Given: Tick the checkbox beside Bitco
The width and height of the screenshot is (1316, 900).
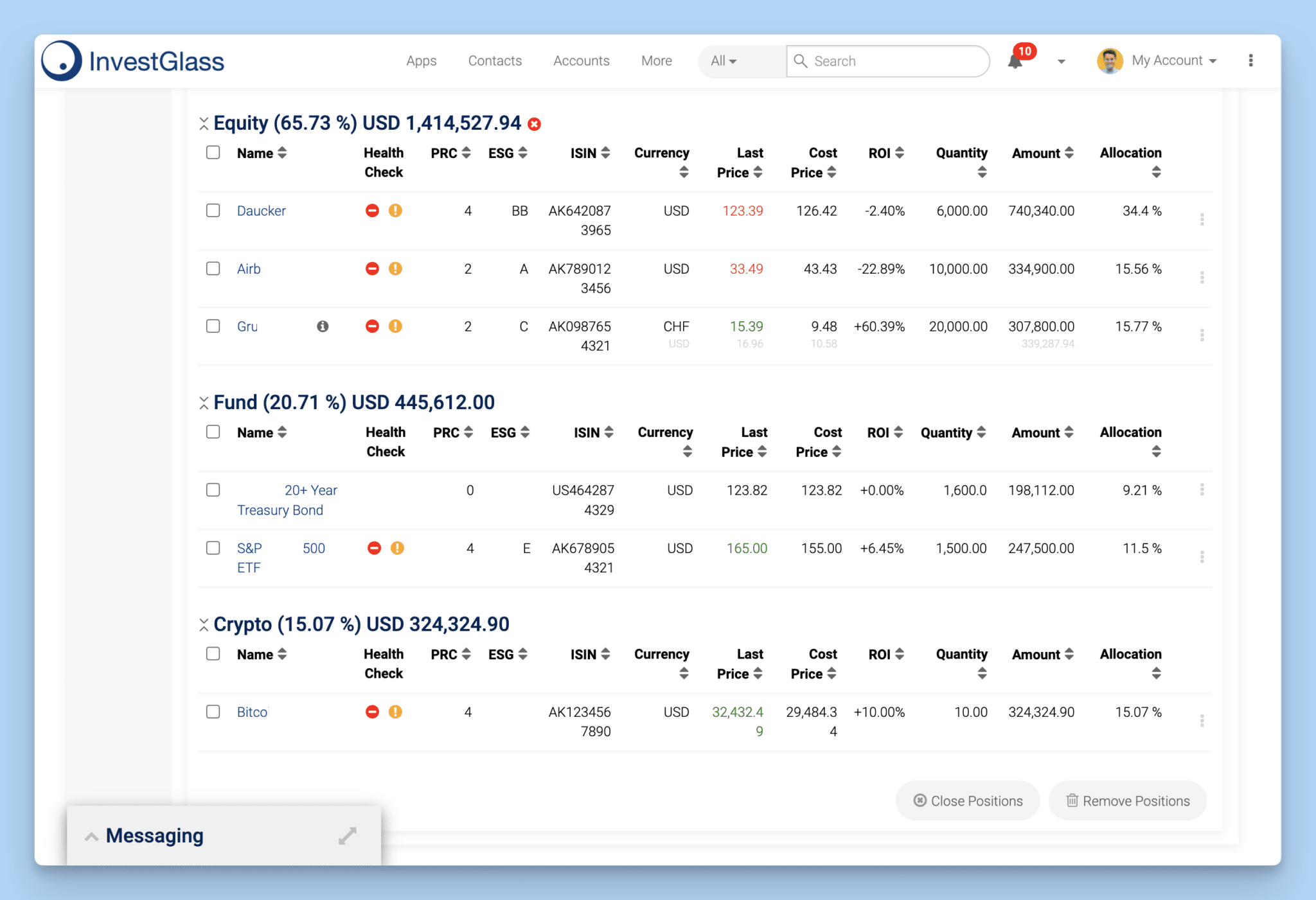Looking at the screenshot, I should click(213, 712).
